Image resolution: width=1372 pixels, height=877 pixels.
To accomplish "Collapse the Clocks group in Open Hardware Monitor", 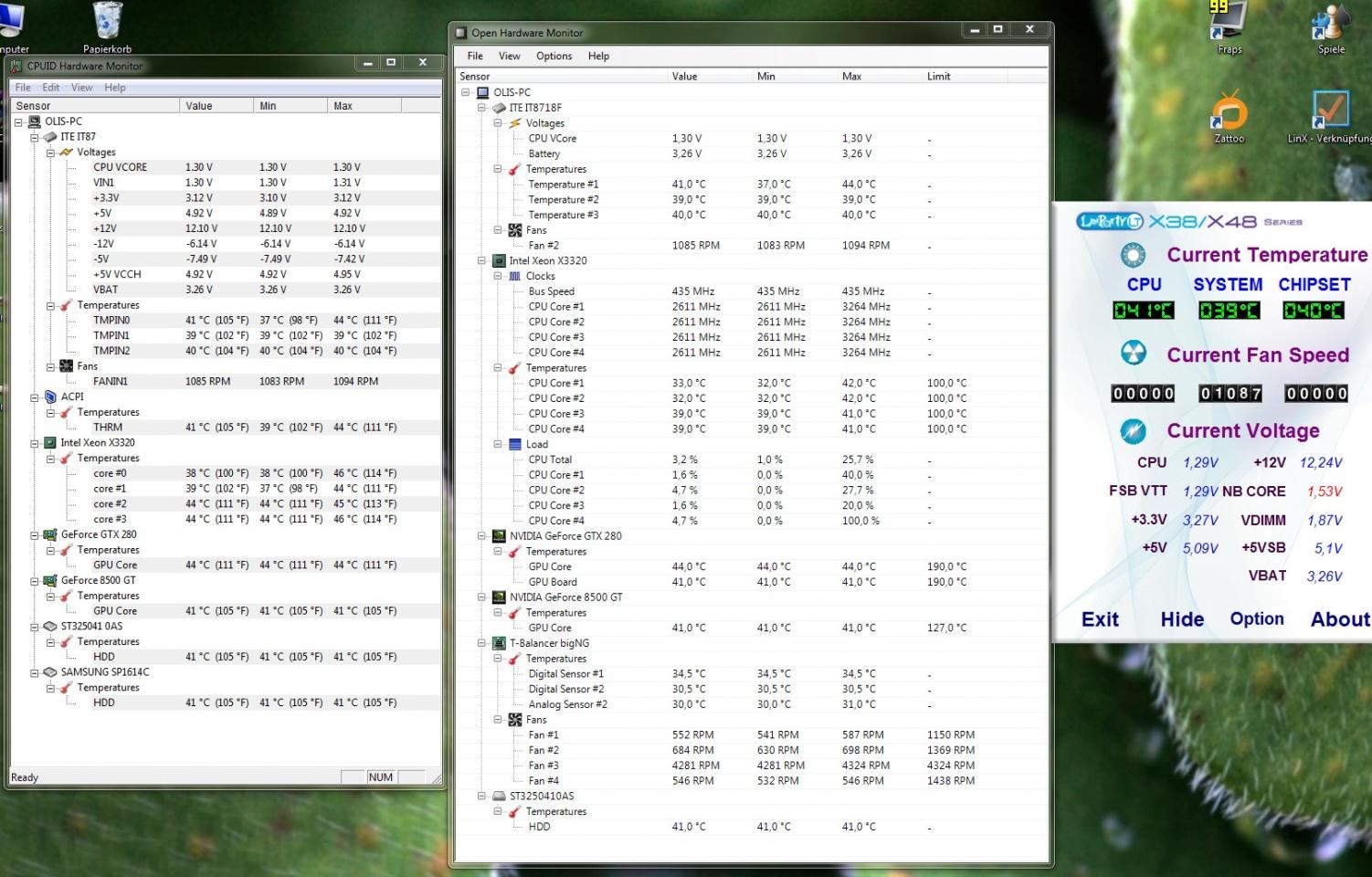I will pyautogui.click(x=499, y=276).
